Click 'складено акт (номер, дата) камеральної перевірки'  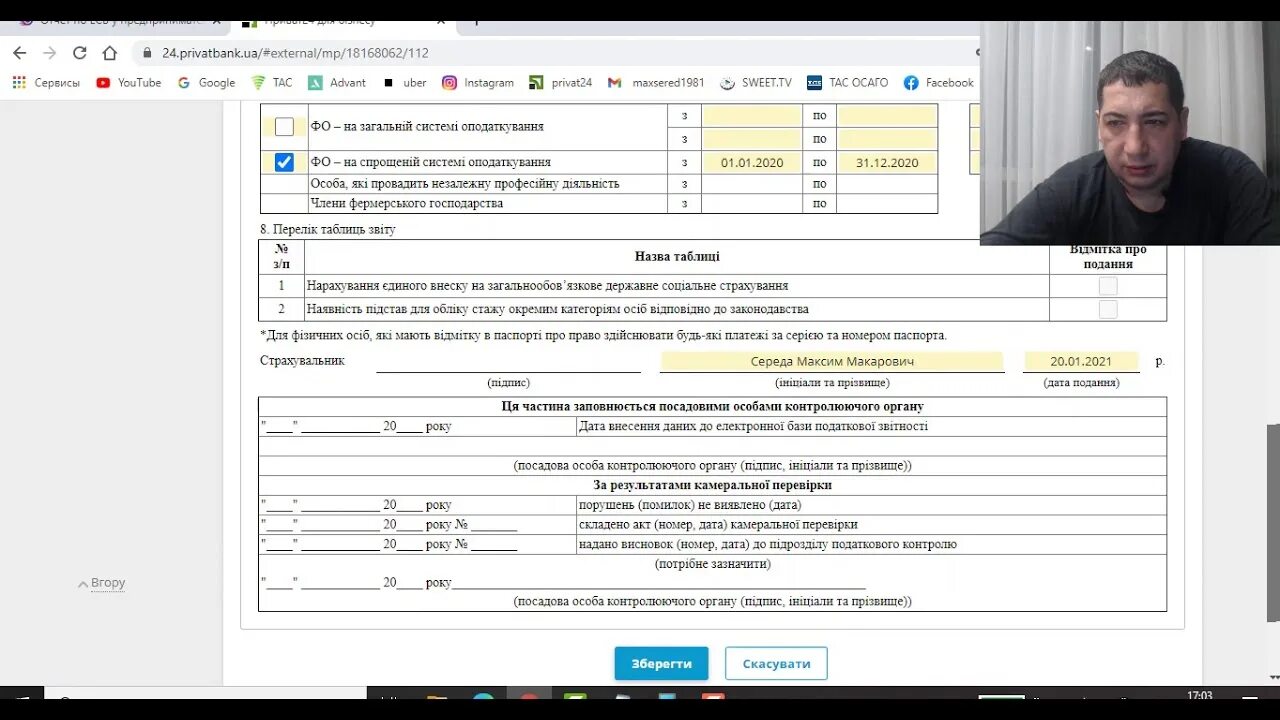pos(718,524)
